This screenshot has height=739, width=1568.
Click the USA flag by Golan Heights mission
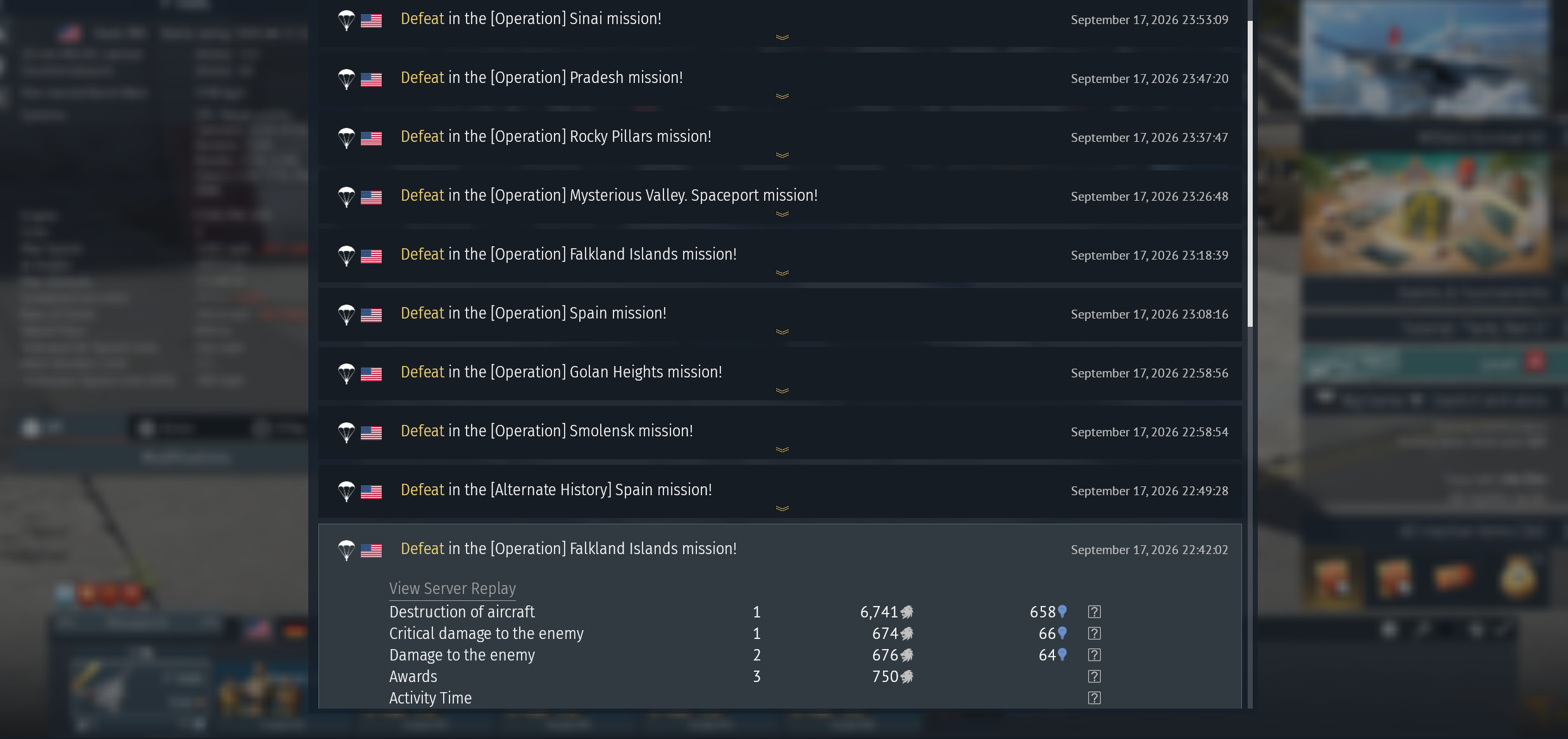(x=371, y=374)
